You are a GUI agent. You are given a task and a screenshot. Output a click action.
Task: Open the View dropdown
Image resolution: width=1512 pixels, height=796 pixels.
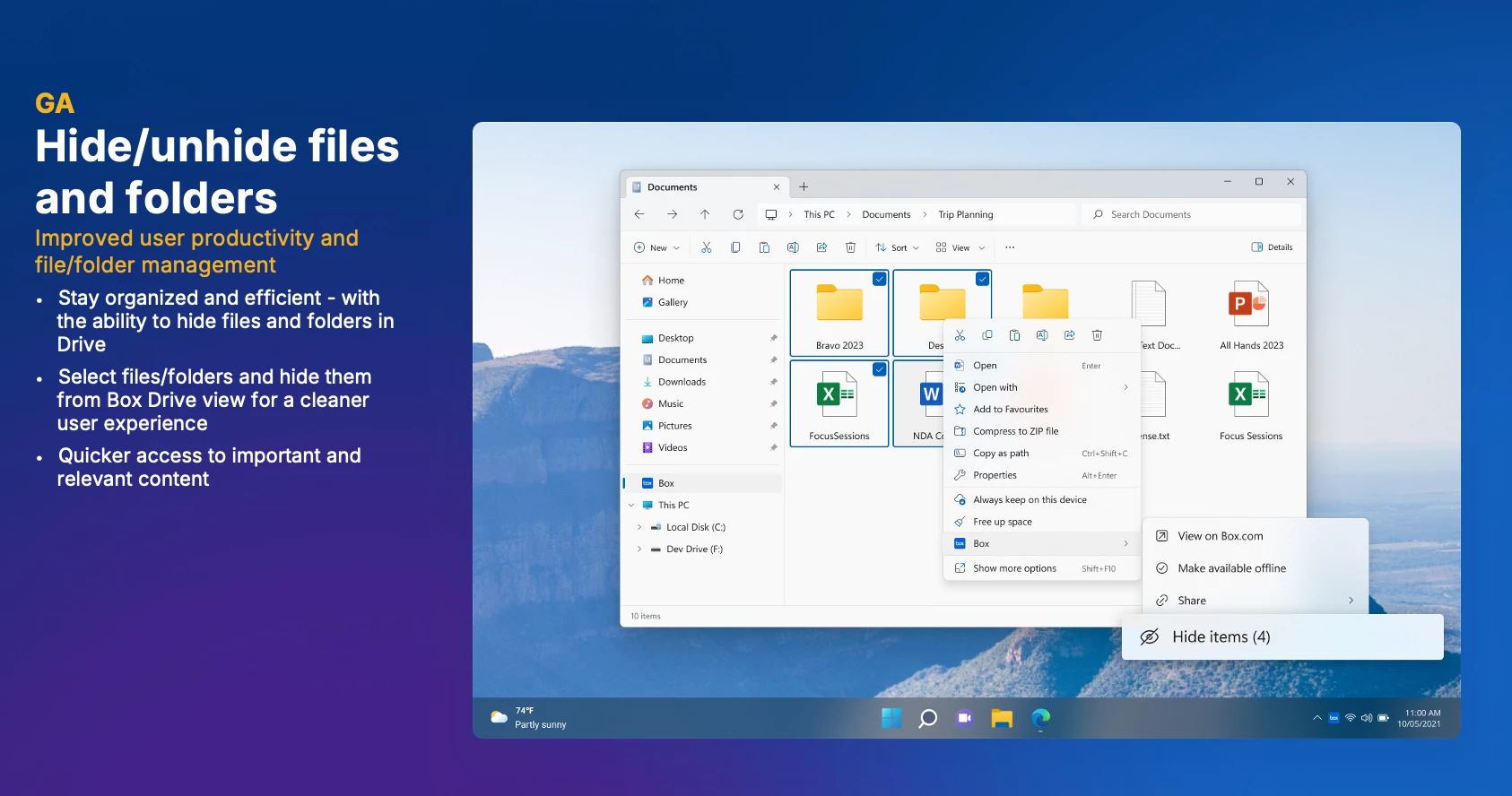[960, 247]
